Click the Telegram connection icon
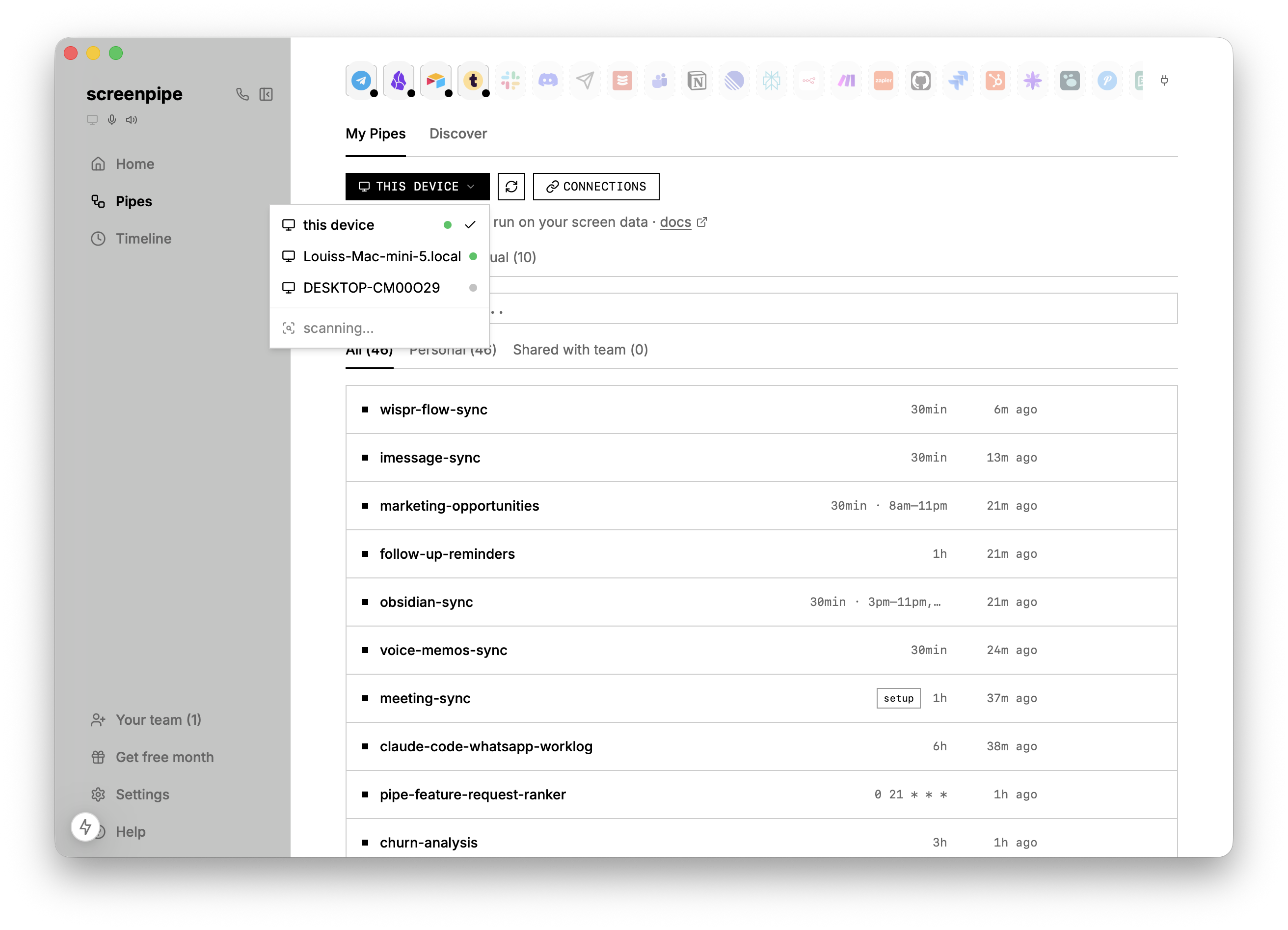Image resolution: width=1288 pixels, height=930 pixels. click(x=361, y=80)
